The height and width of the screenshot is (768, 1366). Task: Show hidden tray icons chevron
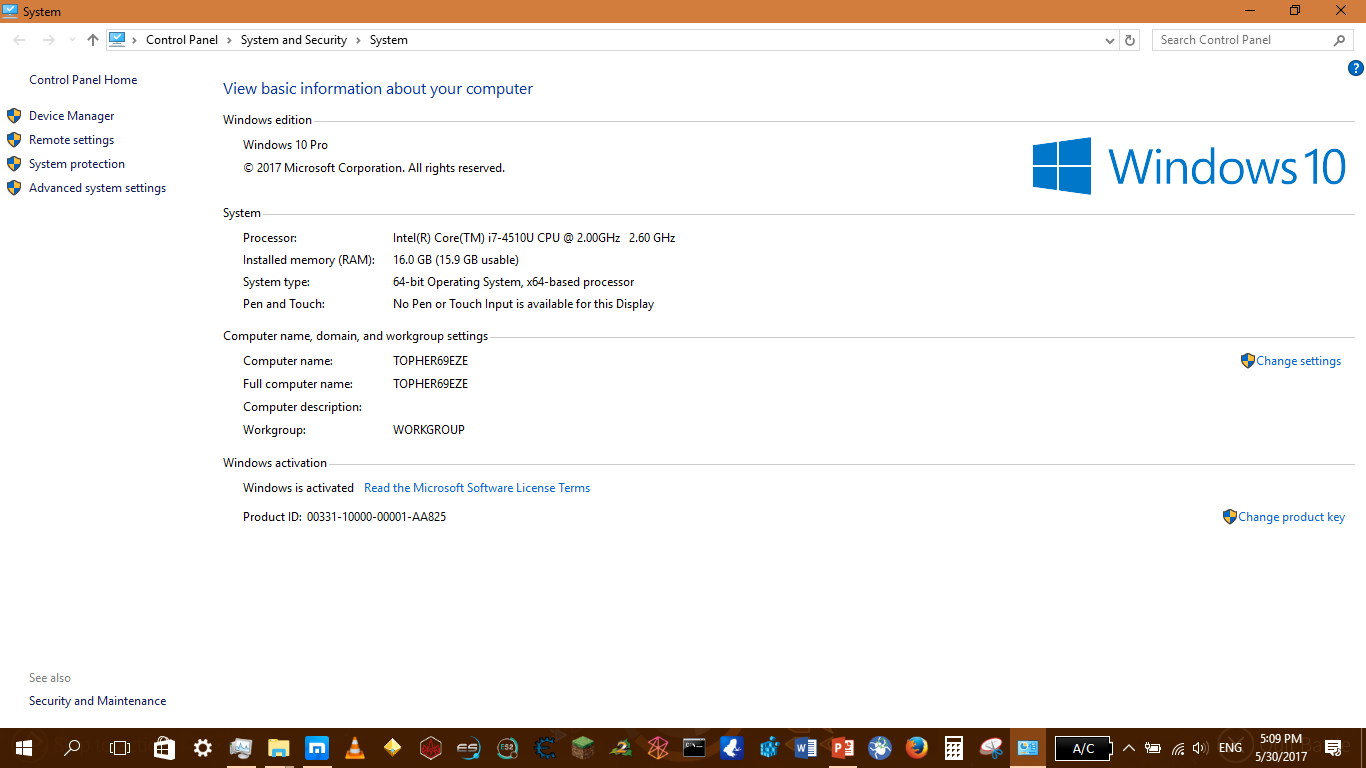tap(1129, 748)
